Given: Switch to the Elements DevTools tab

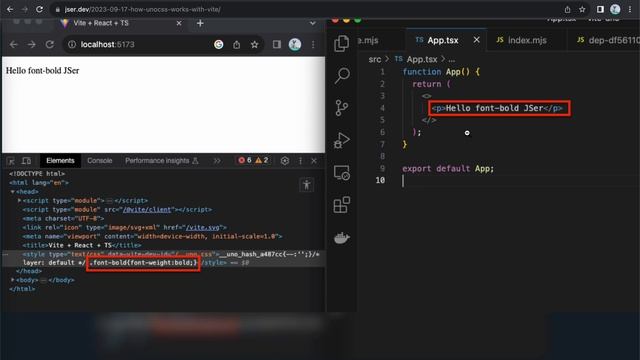Looking at the screenshot, I should click(60, 161).
